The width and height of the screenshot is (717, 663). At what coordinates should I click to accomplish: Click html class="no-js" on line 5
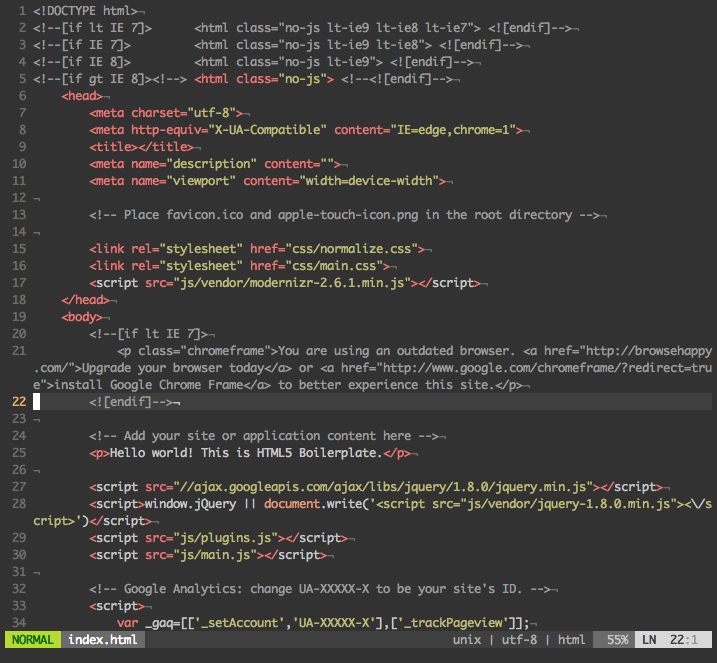click(264, 79)
